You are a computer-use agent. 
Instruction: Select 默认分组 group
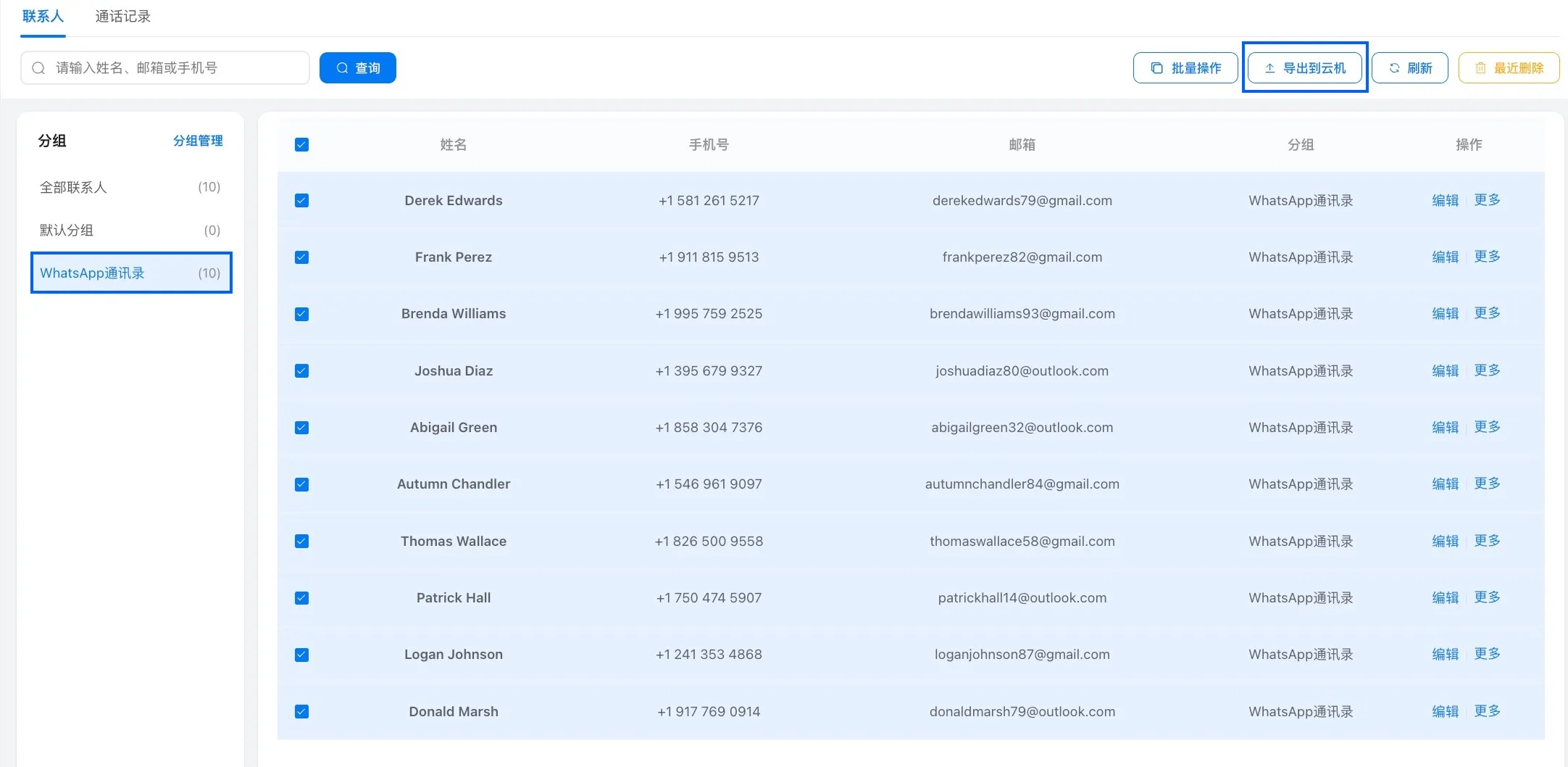130,231
